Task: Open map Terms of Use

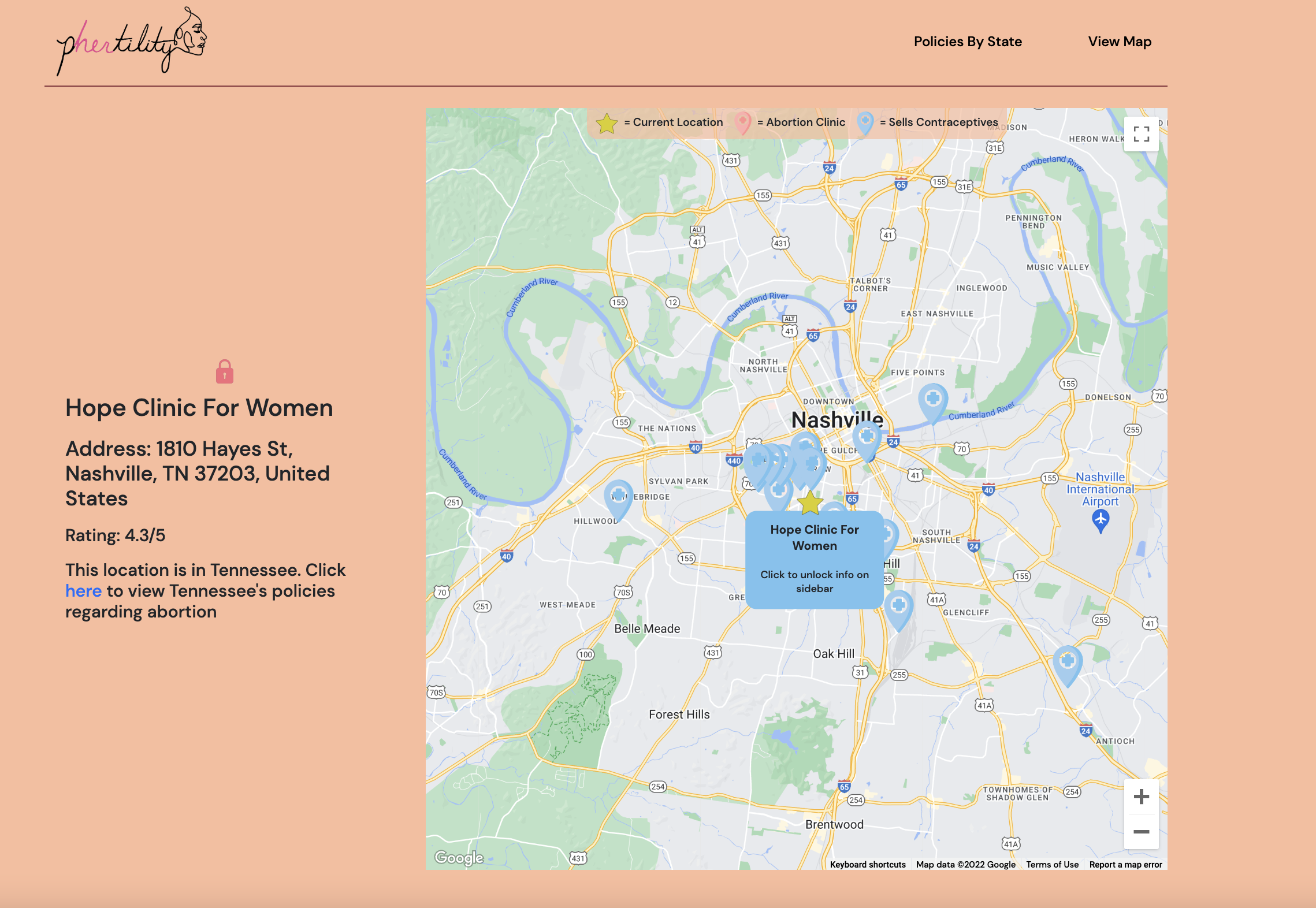Action: pyautogui.click(x=1052, y=865)
